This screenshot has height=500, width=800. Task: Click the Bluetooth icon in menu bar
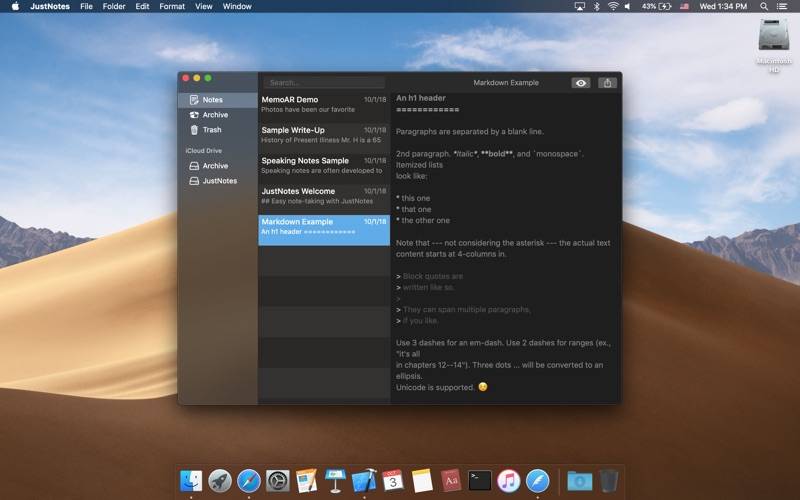596,6
